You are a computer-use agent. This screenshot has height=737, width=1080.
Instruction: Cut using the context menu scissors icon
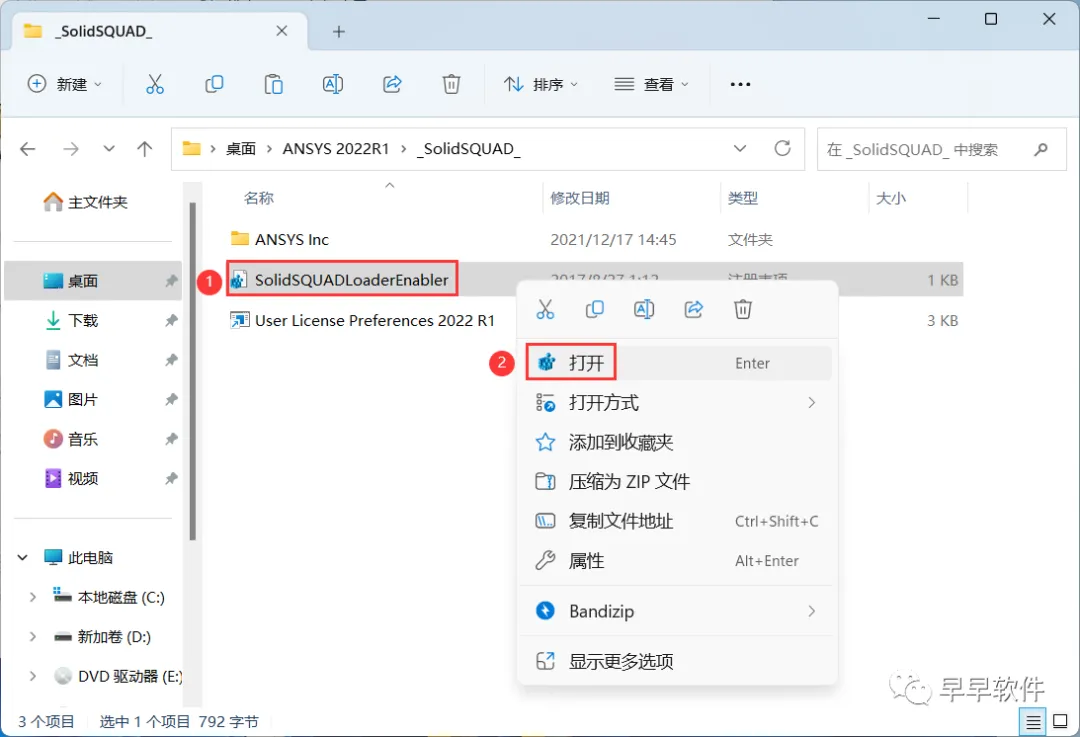pyautogui.click(x=545, y=309)
